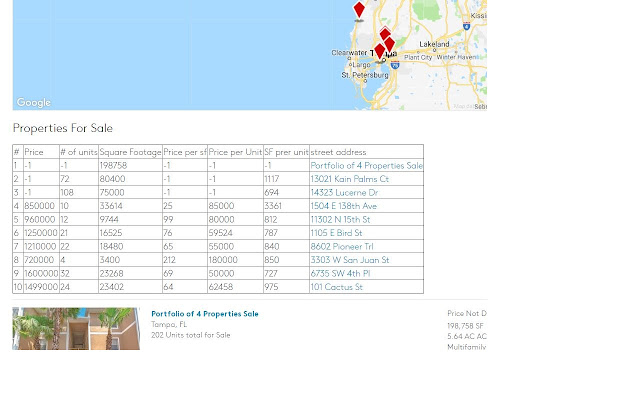Open the 14323 Lucerne Dr listing
Screen dimensions: 640x400
pyautogui.click(x=344, y=193)
